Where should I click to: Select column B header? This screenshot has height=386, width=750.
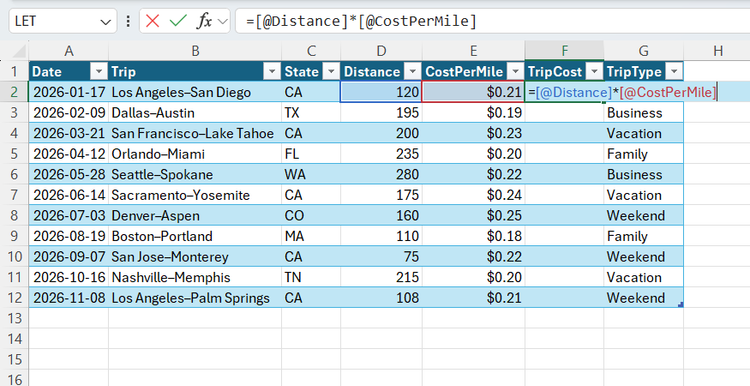coord(195,51)
